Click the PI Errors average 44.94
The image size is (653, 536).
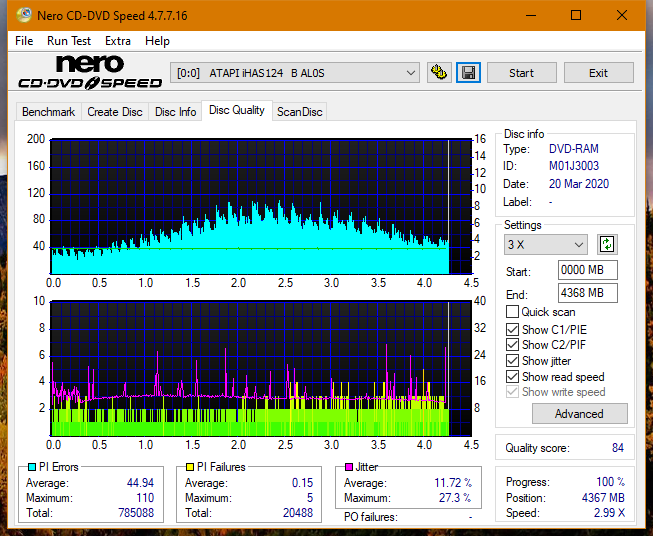(140, 482)
